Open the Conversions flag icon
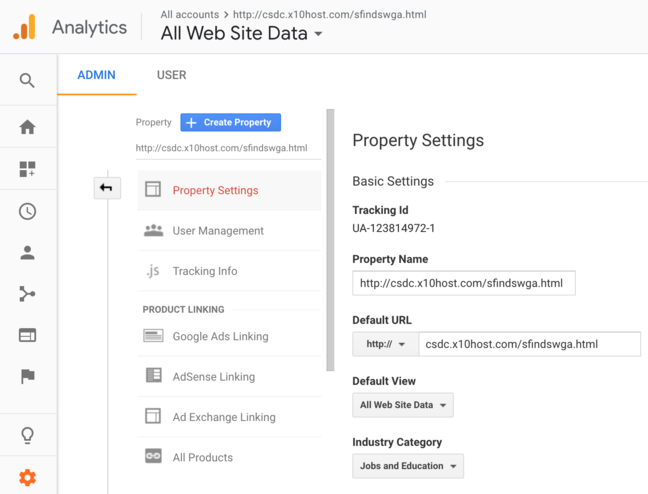This screenshot has height=494, width=648. tap(27, 377)
